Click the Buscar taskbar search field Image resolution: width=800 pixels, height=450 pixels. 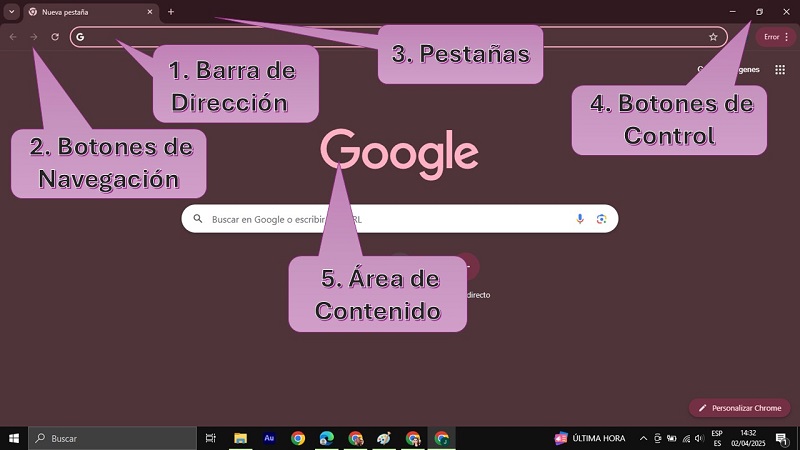pyautogui.click(x=112, y=438)
